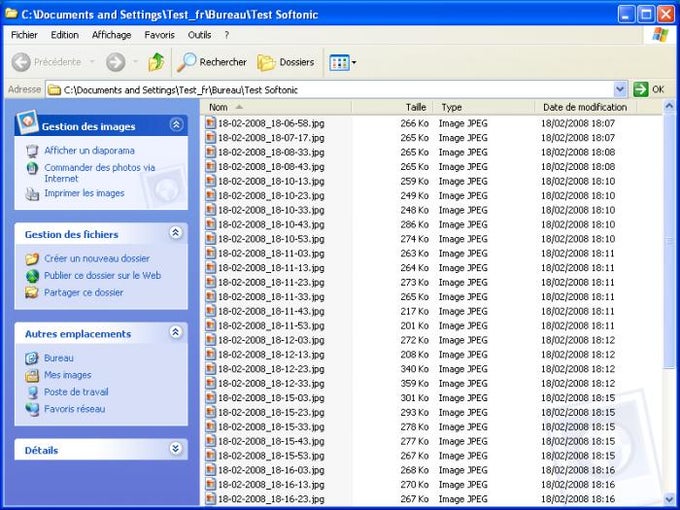The image size is (680, 510).
Task: Click the file list scrollbar down arrow
Action: coord(669,500)
